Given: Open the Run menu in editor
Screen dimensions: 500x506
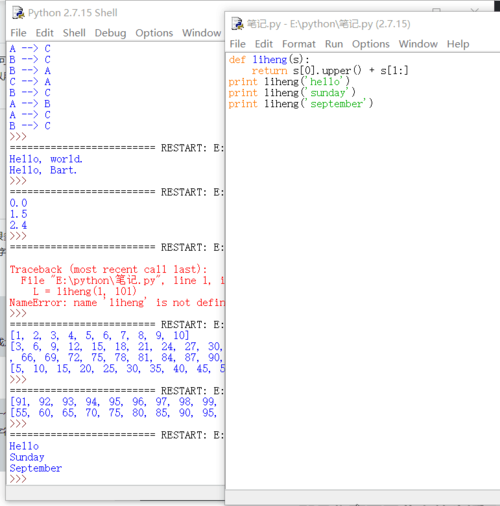Looking at the screenshot, I should 334,44.
